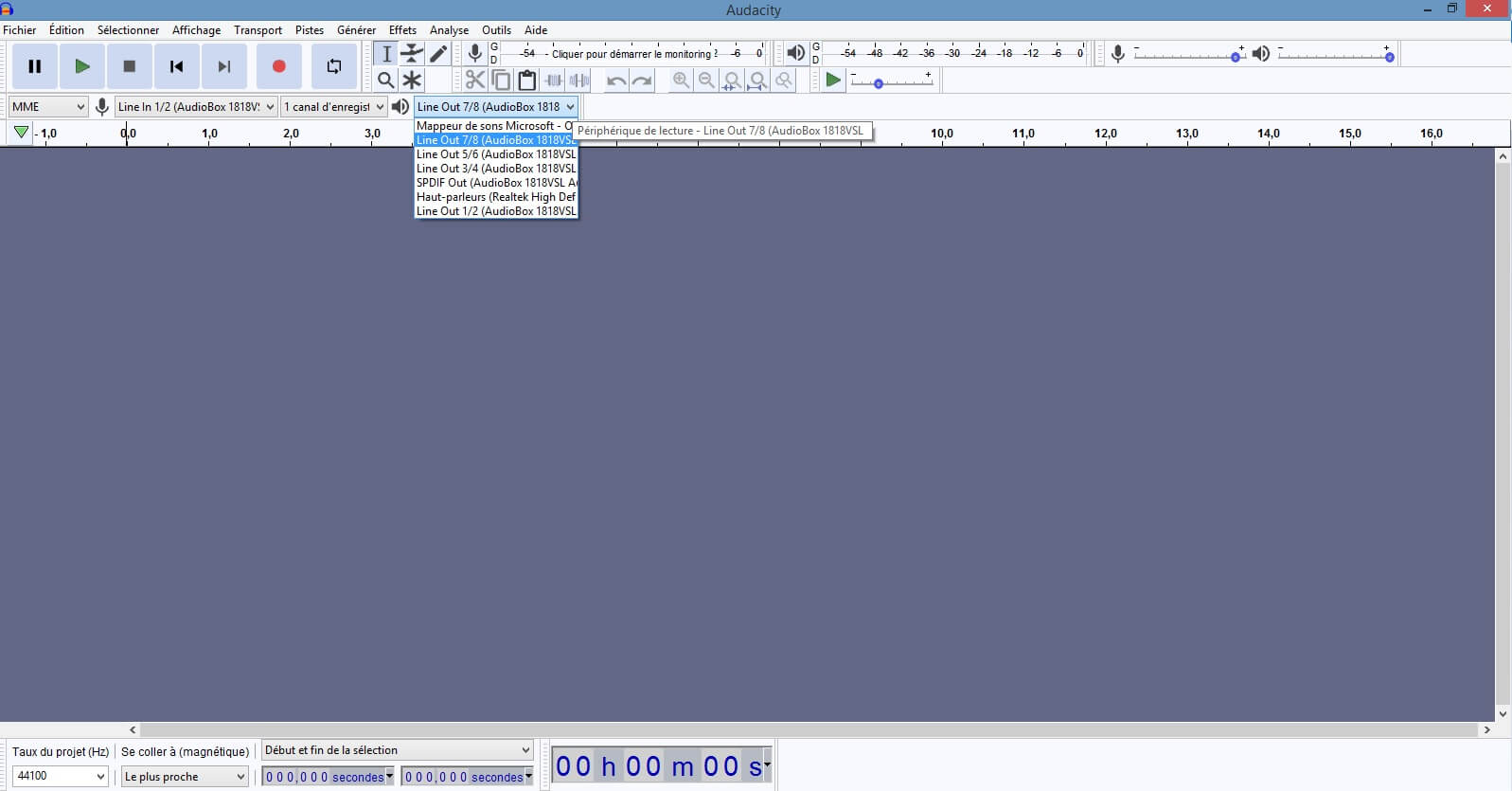Click the selection end time field
Screen dimensions: 1512x791
click(x=467, y=777)
